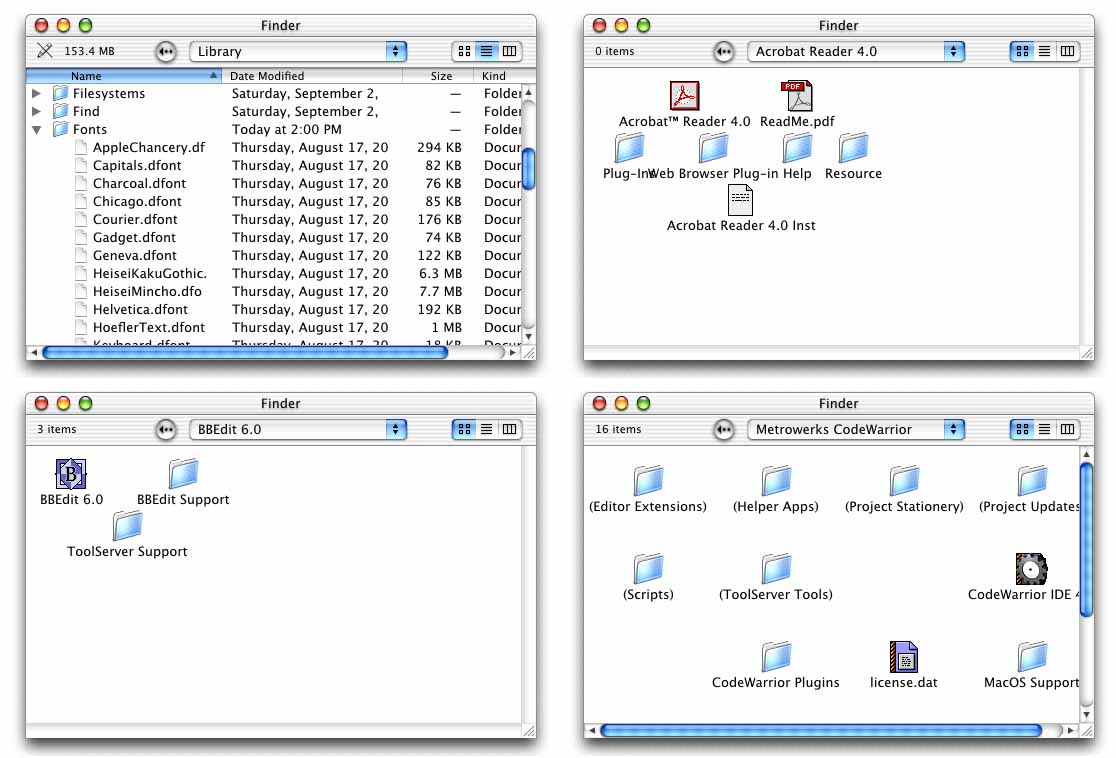Go back in the Acrobat Reader 4.0 window
Viewport: 1116px width, 758px height.
point(724,51)
